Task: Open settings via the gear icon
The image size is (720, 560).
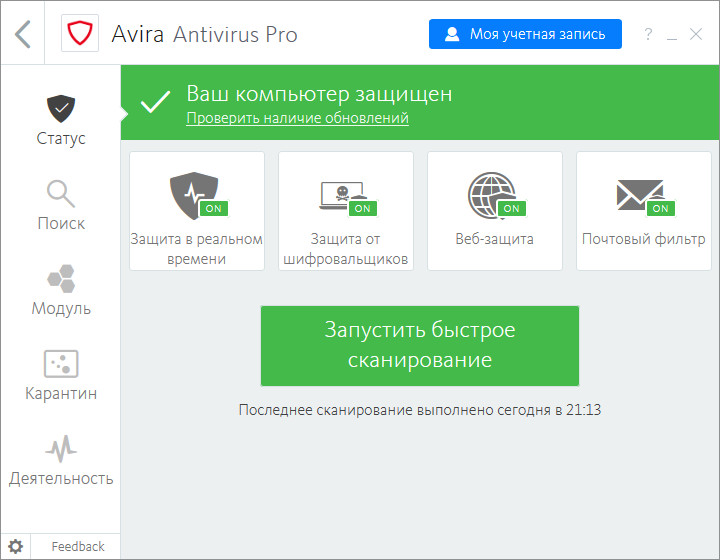Action: point(16,546)
